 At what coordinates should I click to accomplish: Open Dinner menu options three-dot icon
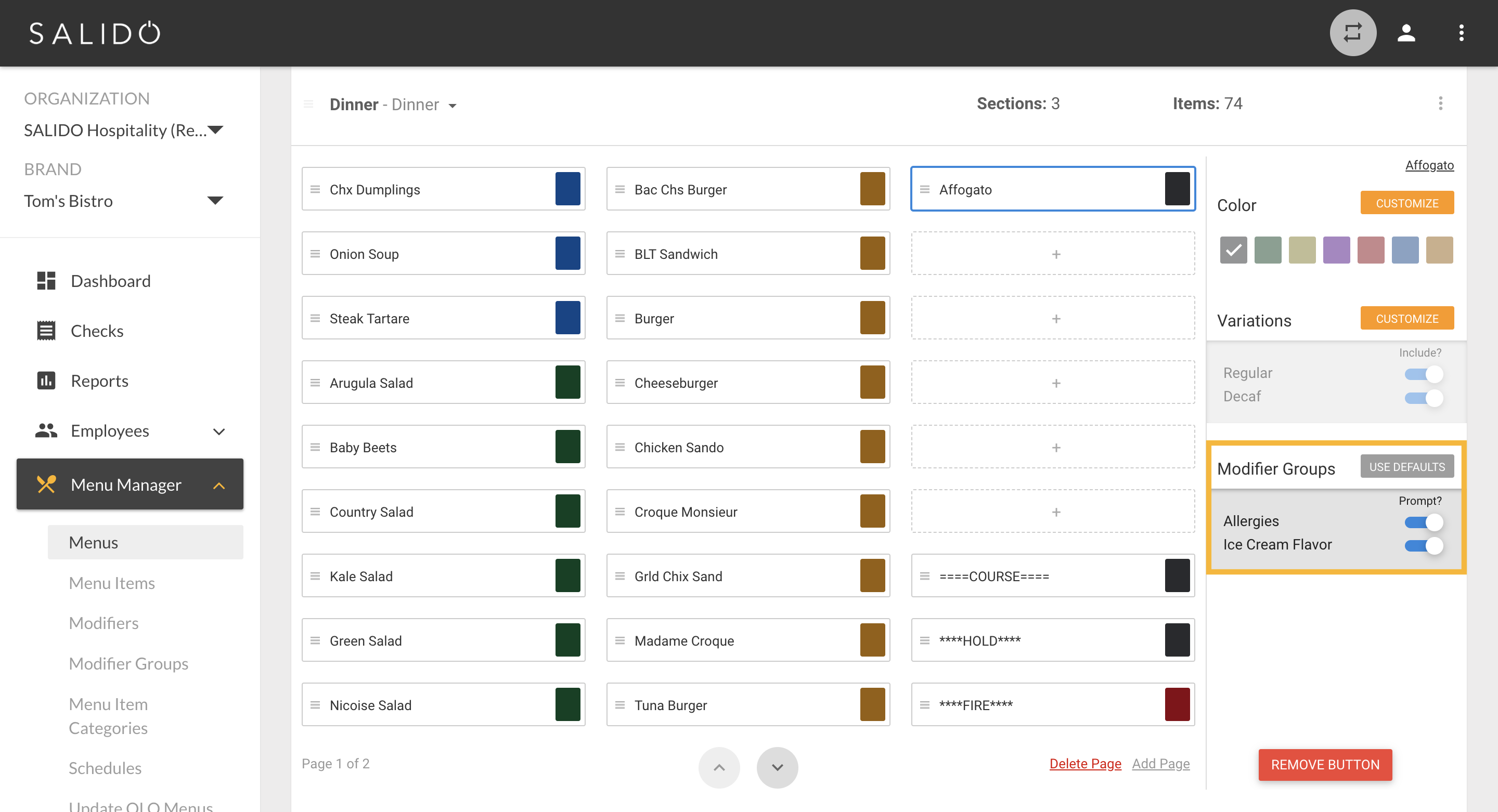[x=1440, y=104]
